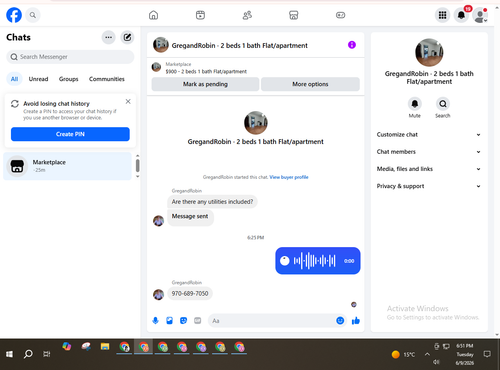This screenshot has width=500, height=370.
Task: Click the Aa message input field
Action: tap(272, 321)
